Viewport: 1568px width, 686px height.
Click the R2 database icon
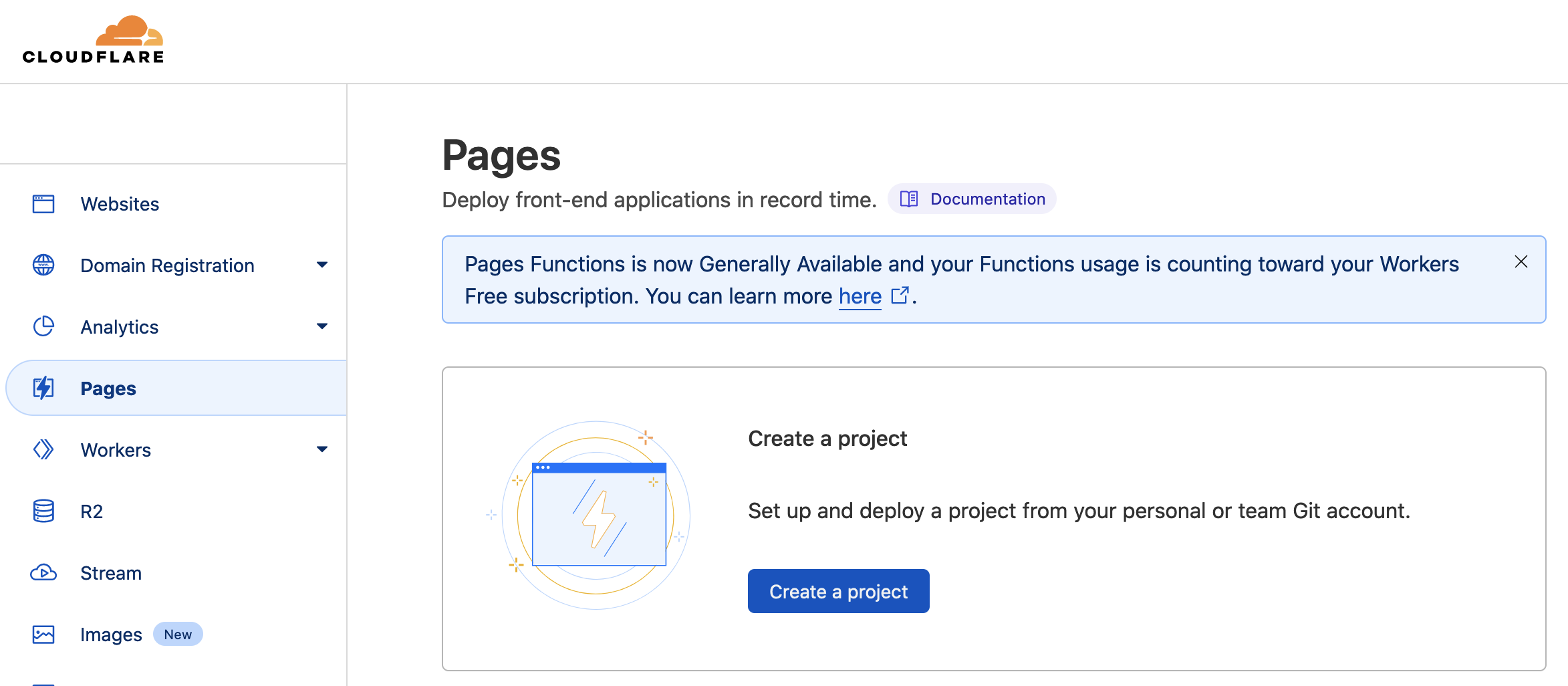coord(43,511)
